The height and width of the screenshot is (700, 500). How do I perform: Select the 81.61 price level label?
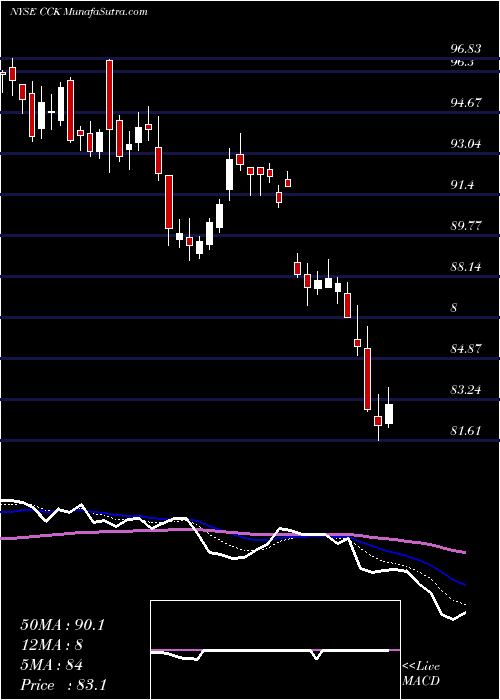tap(466, 431)
